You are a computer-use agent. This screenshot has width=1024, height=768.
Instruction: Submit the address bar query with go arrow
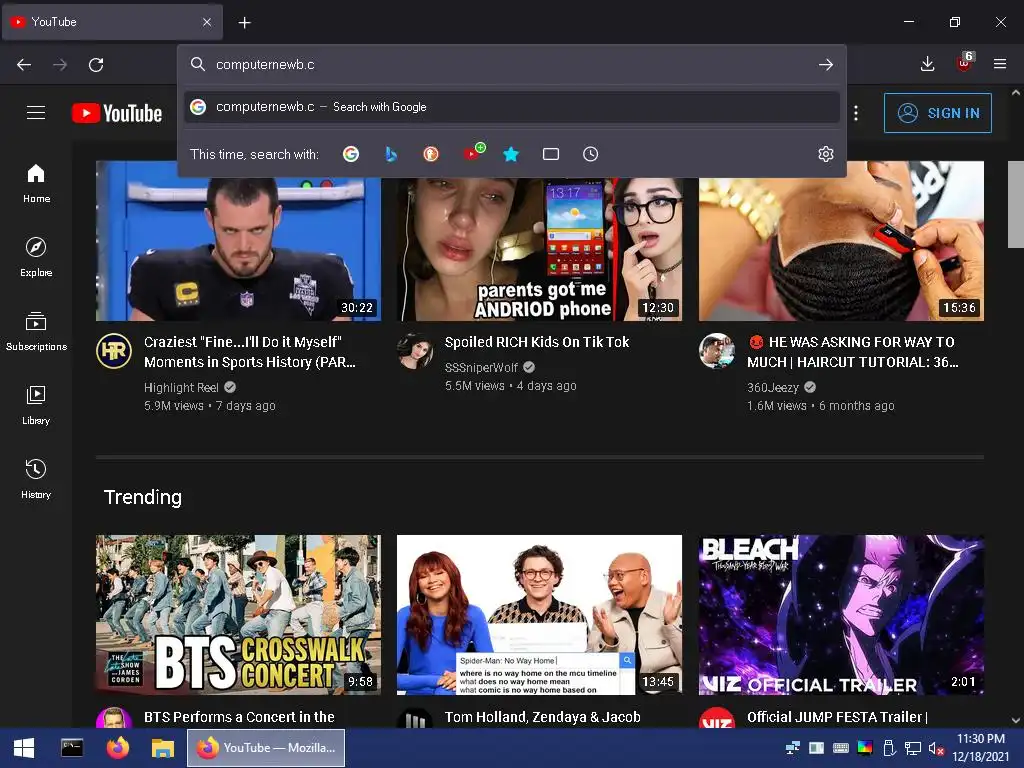(825, 65)
